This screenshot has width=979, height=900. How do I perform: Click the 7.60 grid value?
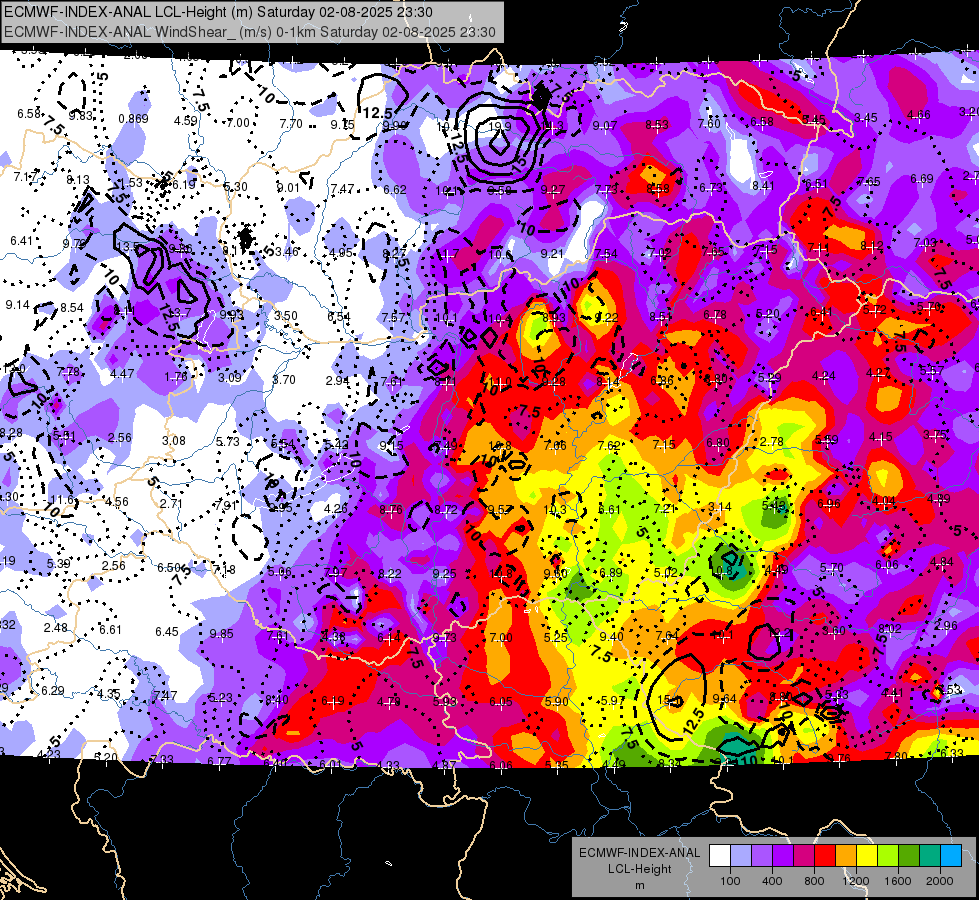pyautogui.click(x=709, y=124)
